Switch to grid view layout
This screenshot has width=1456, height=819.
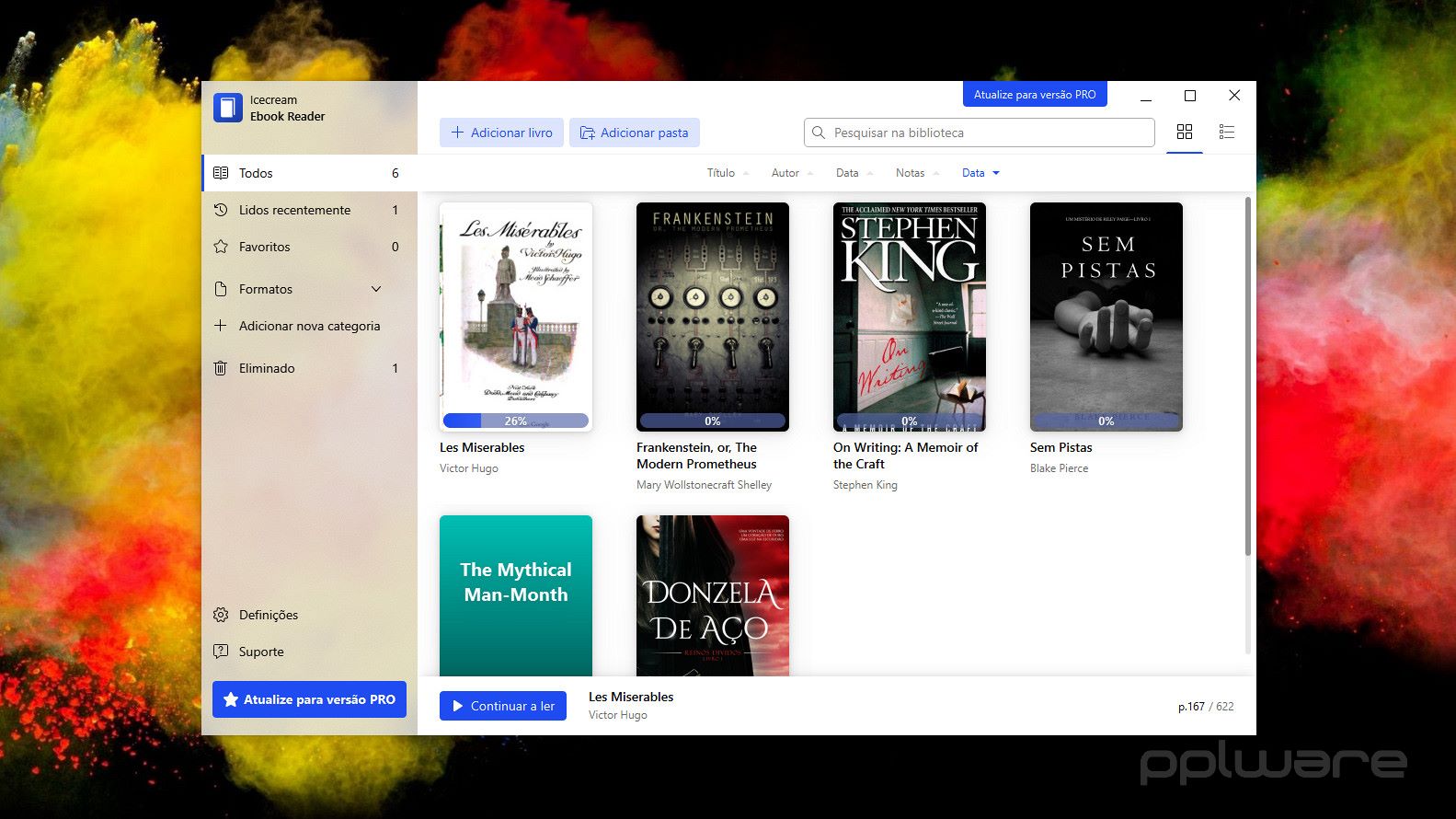(x=1185, y=133)
